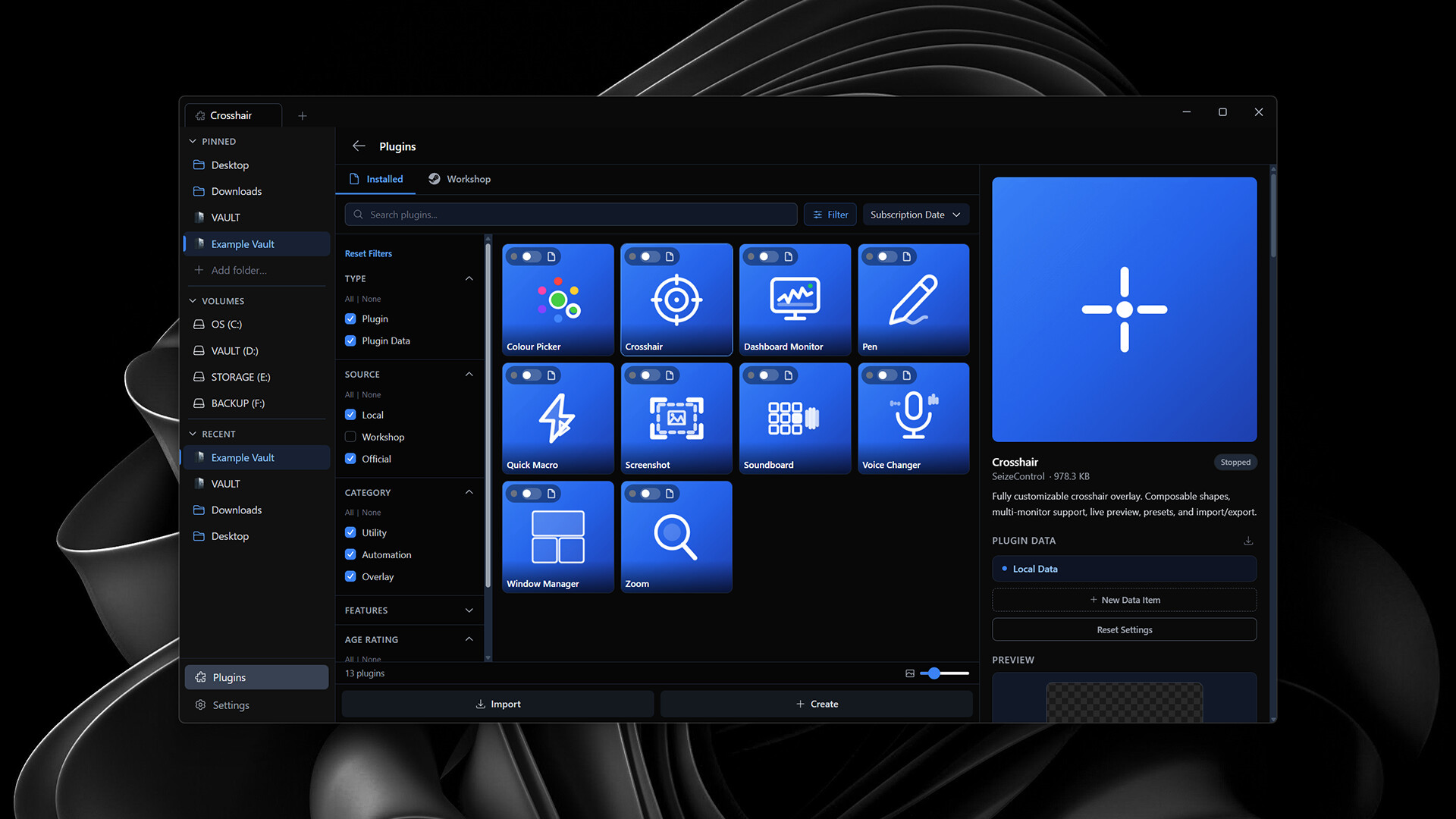Viewport: 1456px width, 819px height.
Task: Switch to the Workshop tab
Action: coord(460,179)
